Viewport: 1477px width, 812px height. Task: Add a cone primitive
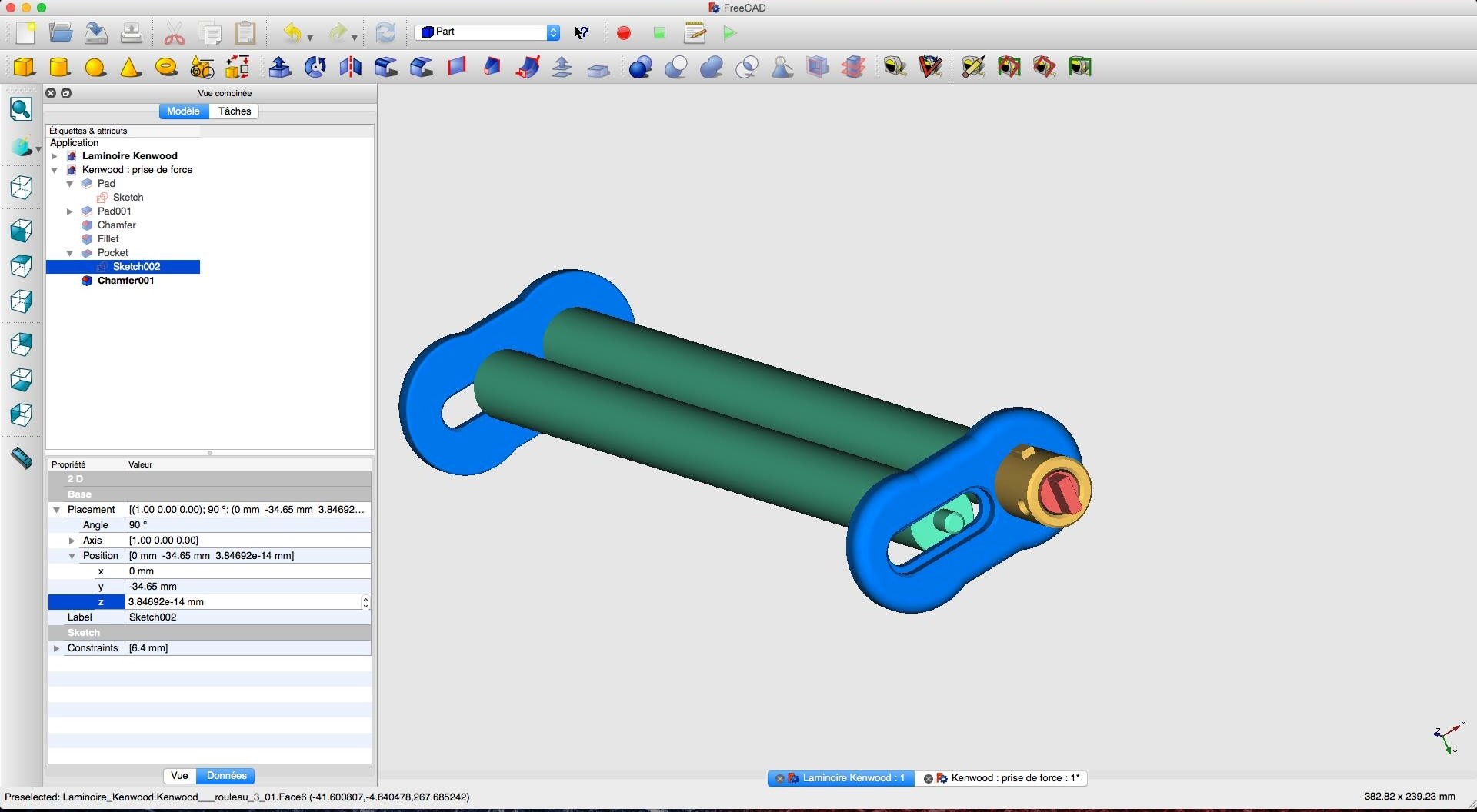pyautogui.click(x=131, y=67)
